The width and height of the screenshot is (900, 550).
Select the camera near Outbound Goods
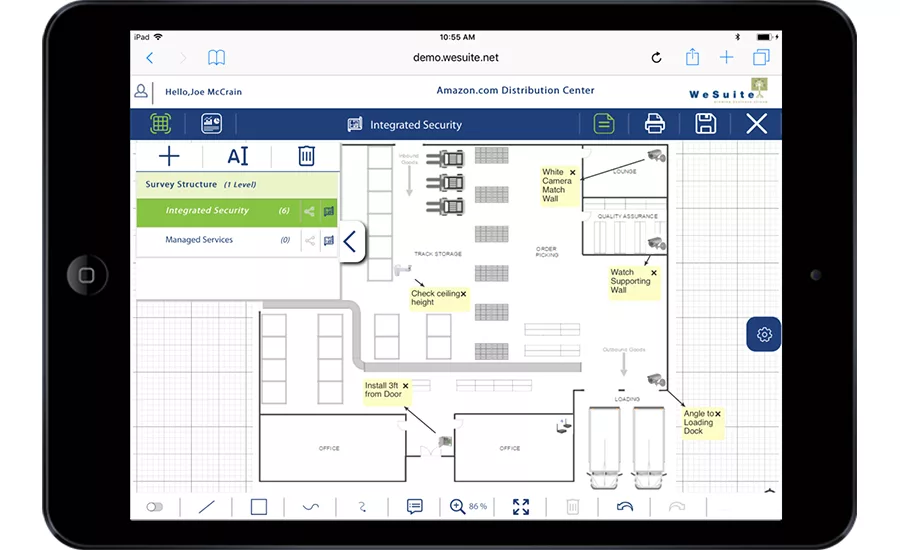click(x=657, y=379)
